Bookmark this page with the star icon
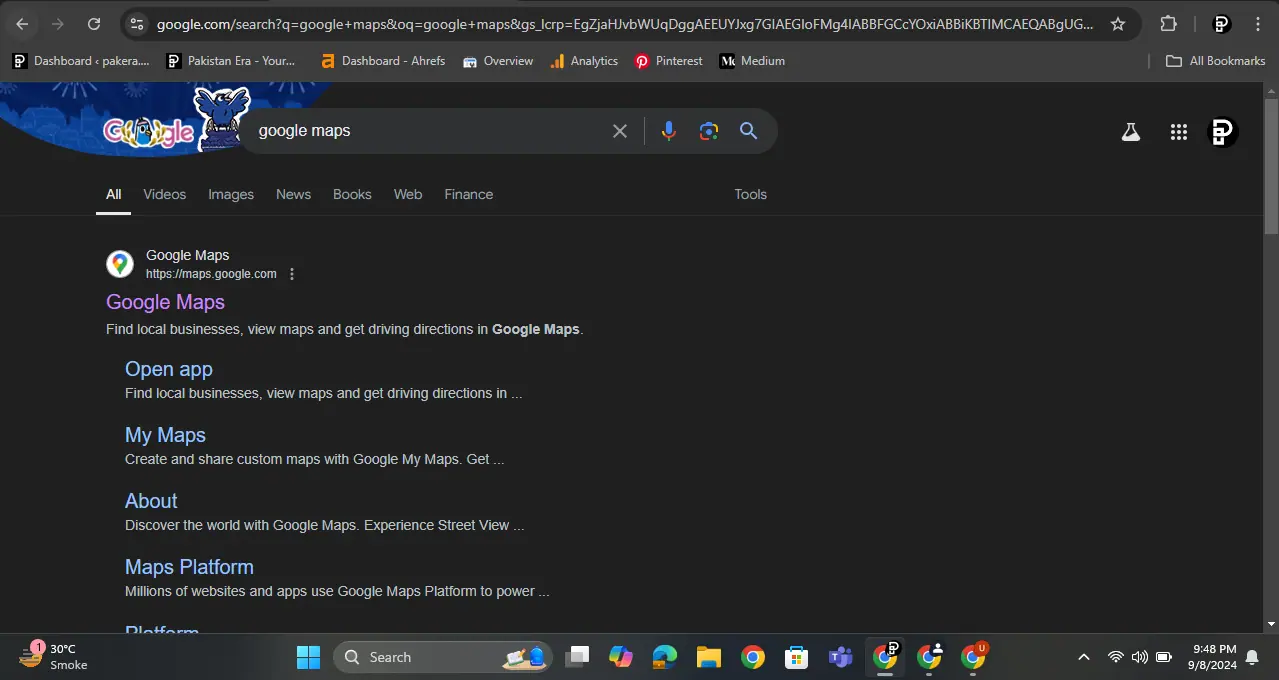The height and width of the screenshot is (680, 1279). click(1118, 24)
